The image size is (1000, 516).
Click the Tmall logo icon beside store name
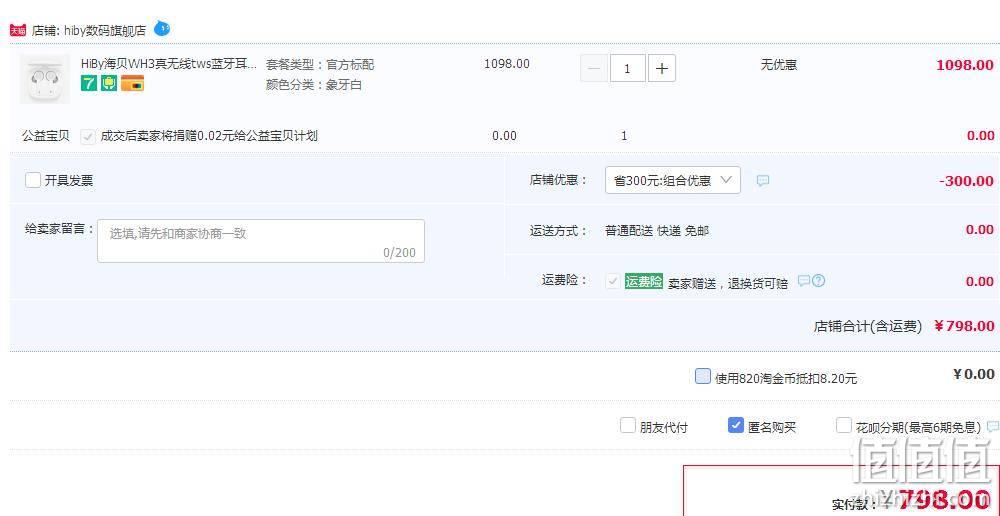coord(18,30)
